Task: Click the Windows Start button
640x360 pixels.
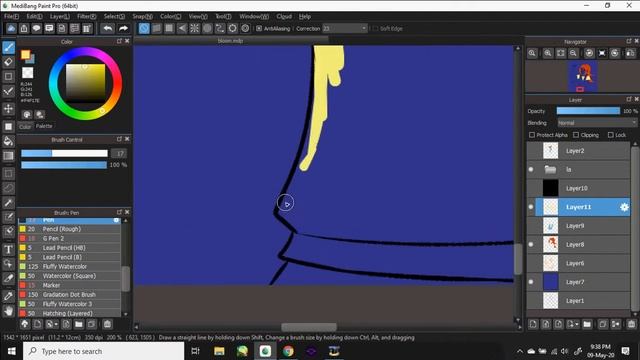Action: click(x=11, y=351)
